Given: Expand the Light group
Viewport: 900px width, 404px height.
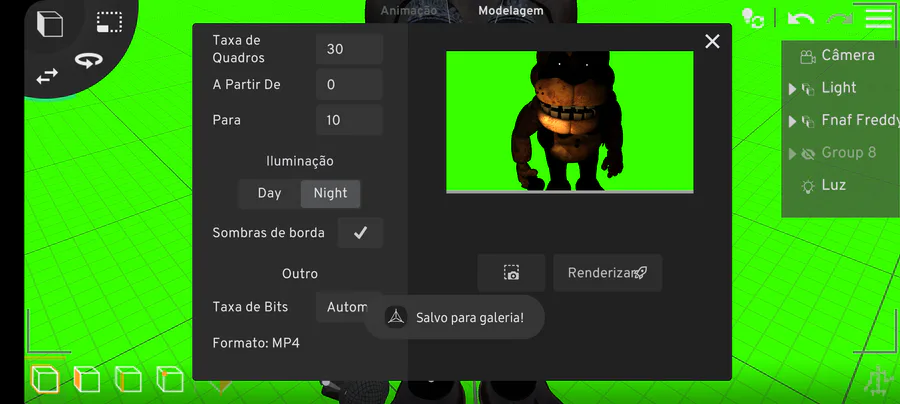Looking at the screenshot, I should click(792, 89).
